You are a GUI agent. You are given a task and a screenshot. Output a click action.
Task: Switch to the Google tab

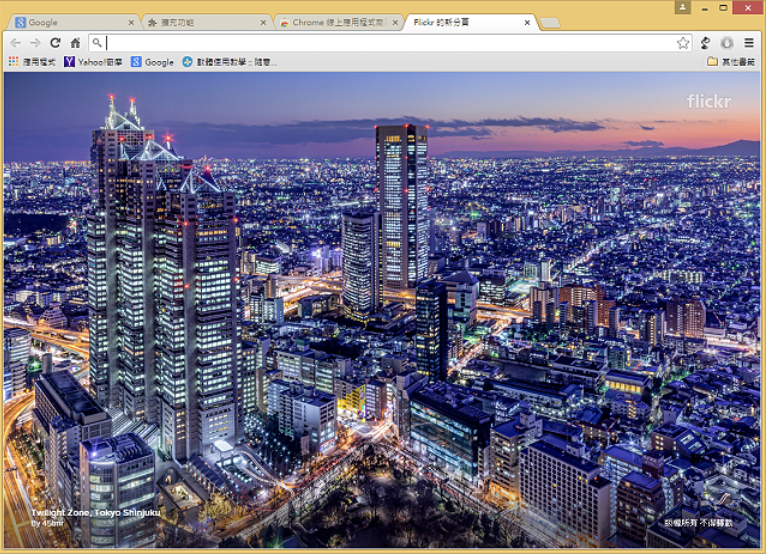coord(73,22)
